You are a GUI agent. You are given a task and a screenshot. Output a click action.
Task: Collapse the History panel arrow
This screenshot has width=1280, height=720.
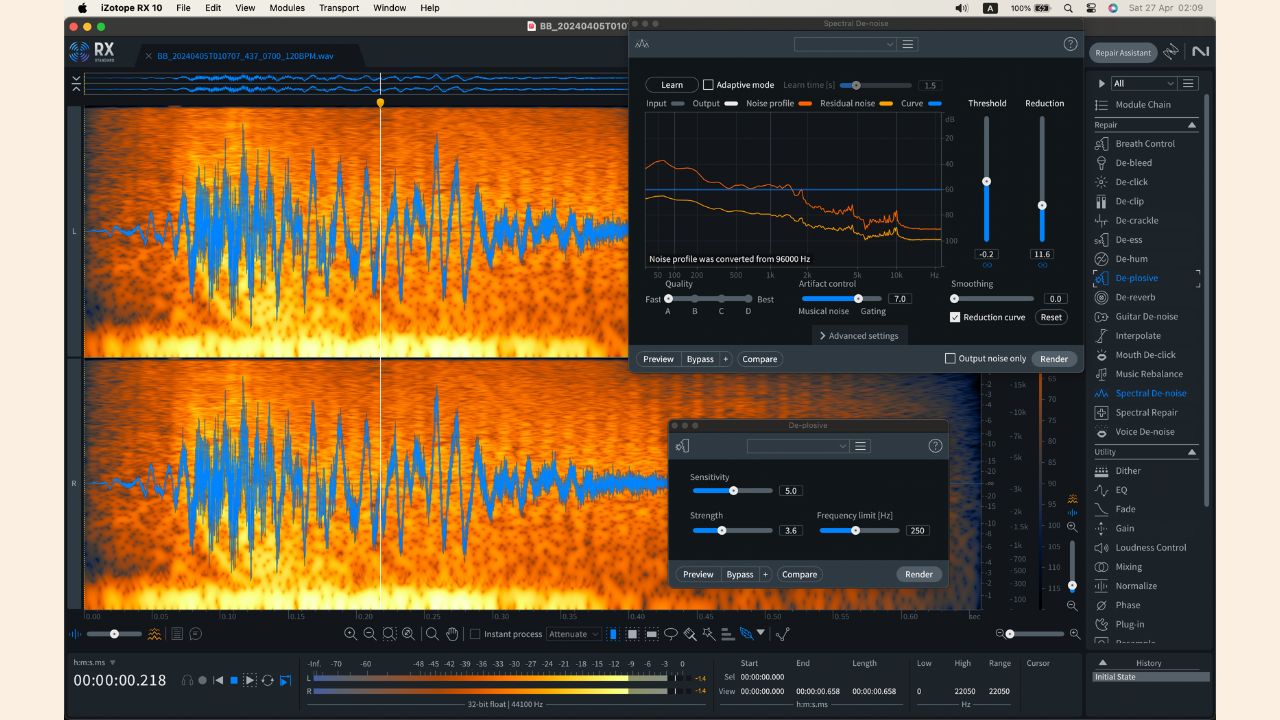click(1103, 662)
